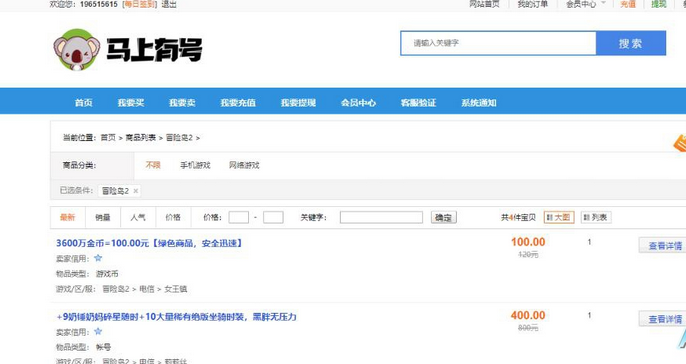Click the orange 充值 top link
Screen dimensions: 686x364
coord(627,4)
